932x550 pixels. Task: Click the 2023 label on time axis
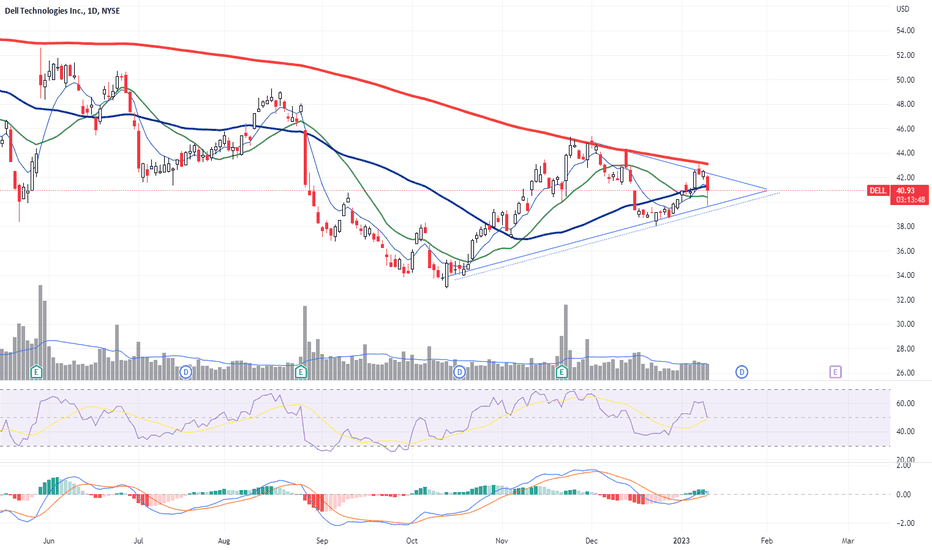(681, 541)
